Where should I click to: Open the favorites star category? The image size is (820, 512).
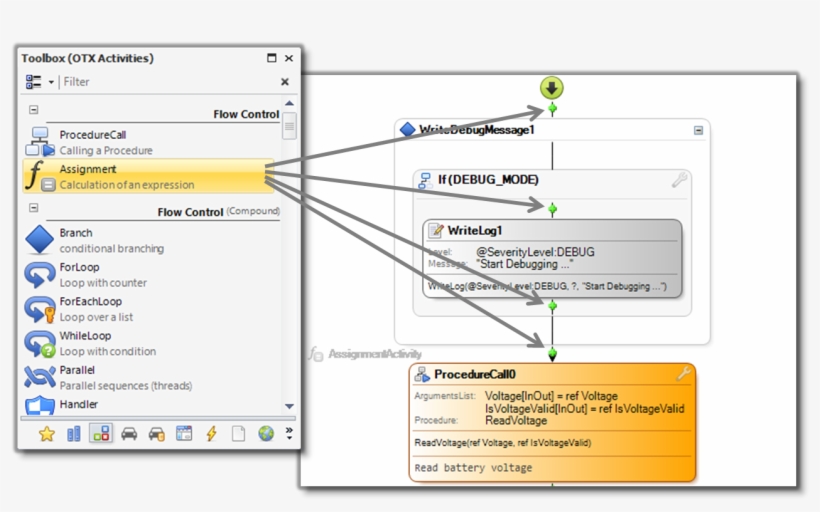click(47, 434)
